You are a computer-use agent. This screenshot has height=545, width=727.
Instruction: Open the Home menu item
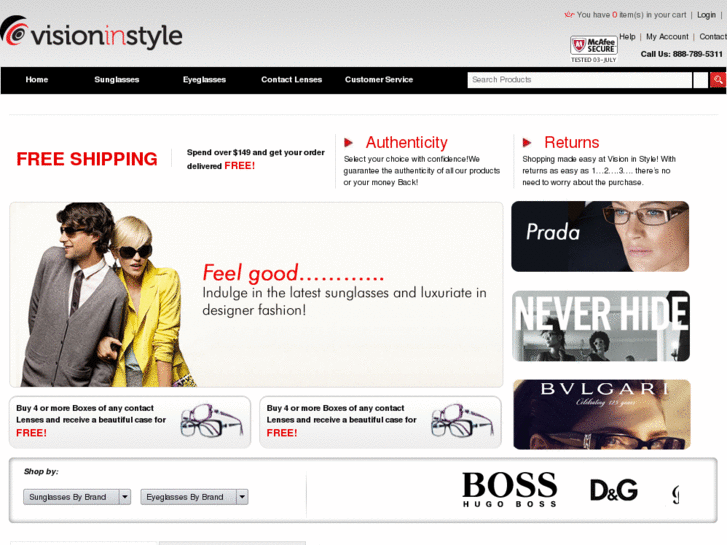(37, 80)
